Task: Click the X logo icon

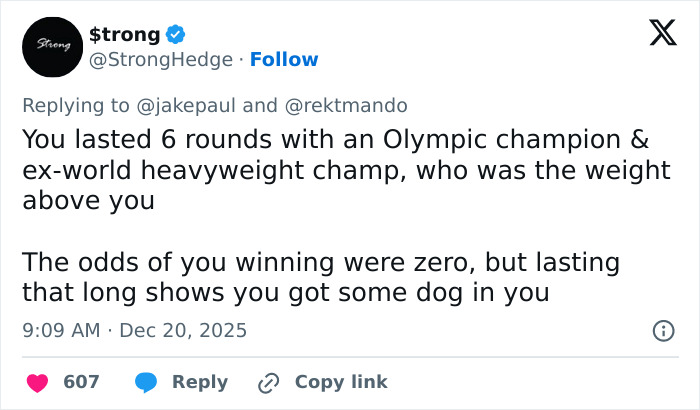Action: [656, 36]
